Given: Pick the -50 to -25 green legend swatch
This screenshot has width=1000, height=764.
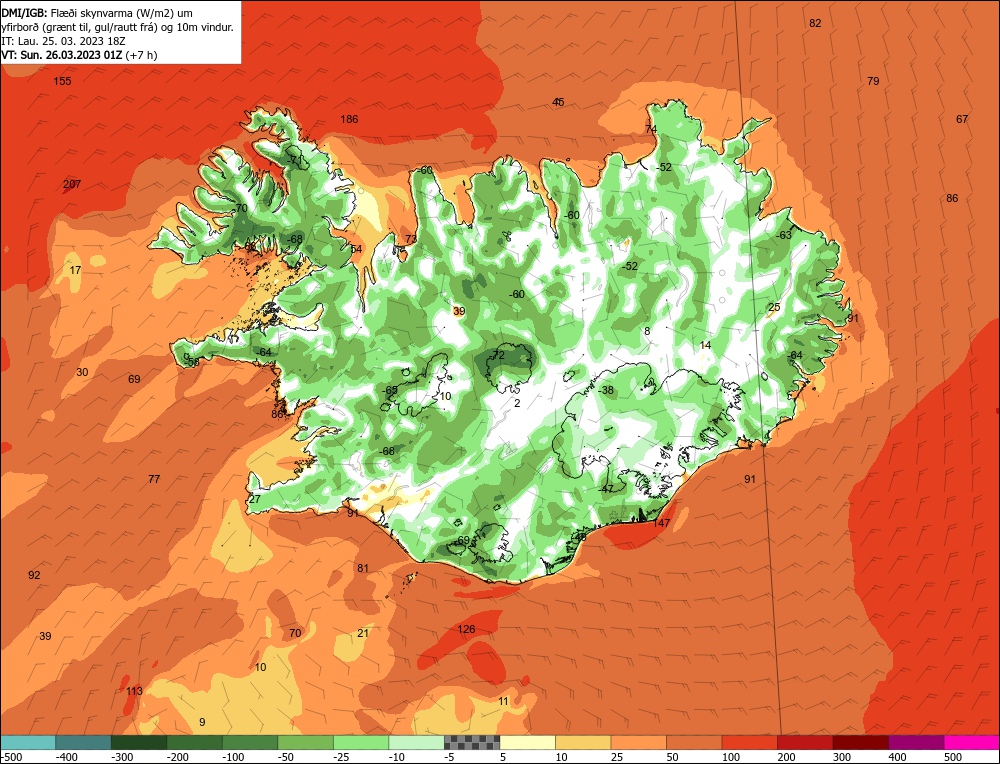Looking at the screenshot, I should click(x=305, y=742).
